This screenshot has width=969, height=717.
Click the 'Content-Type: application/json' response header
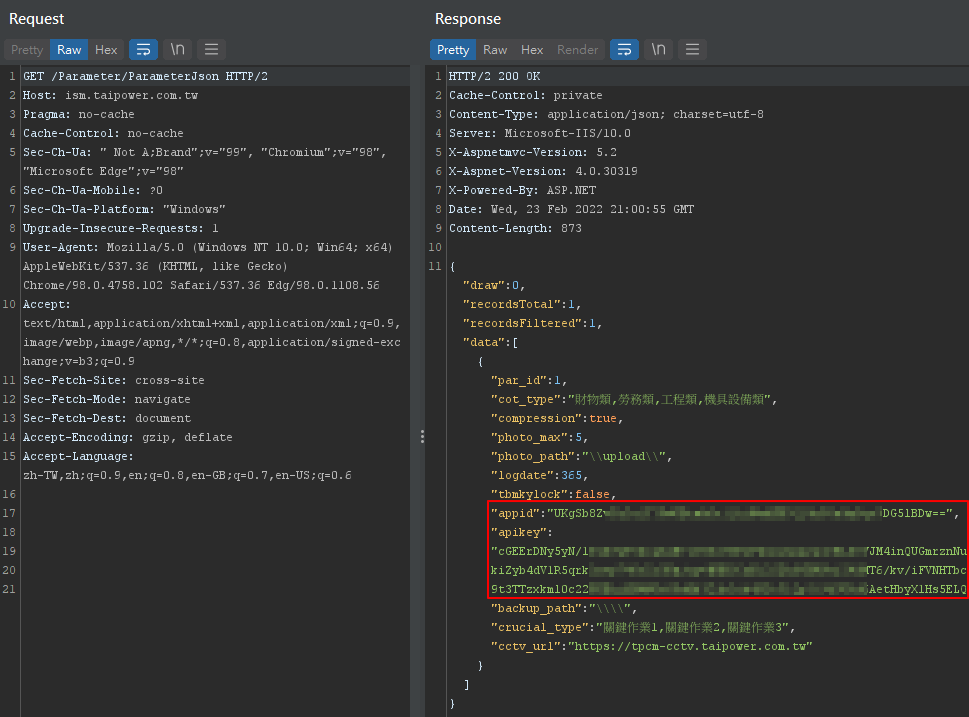click(606, 114)
